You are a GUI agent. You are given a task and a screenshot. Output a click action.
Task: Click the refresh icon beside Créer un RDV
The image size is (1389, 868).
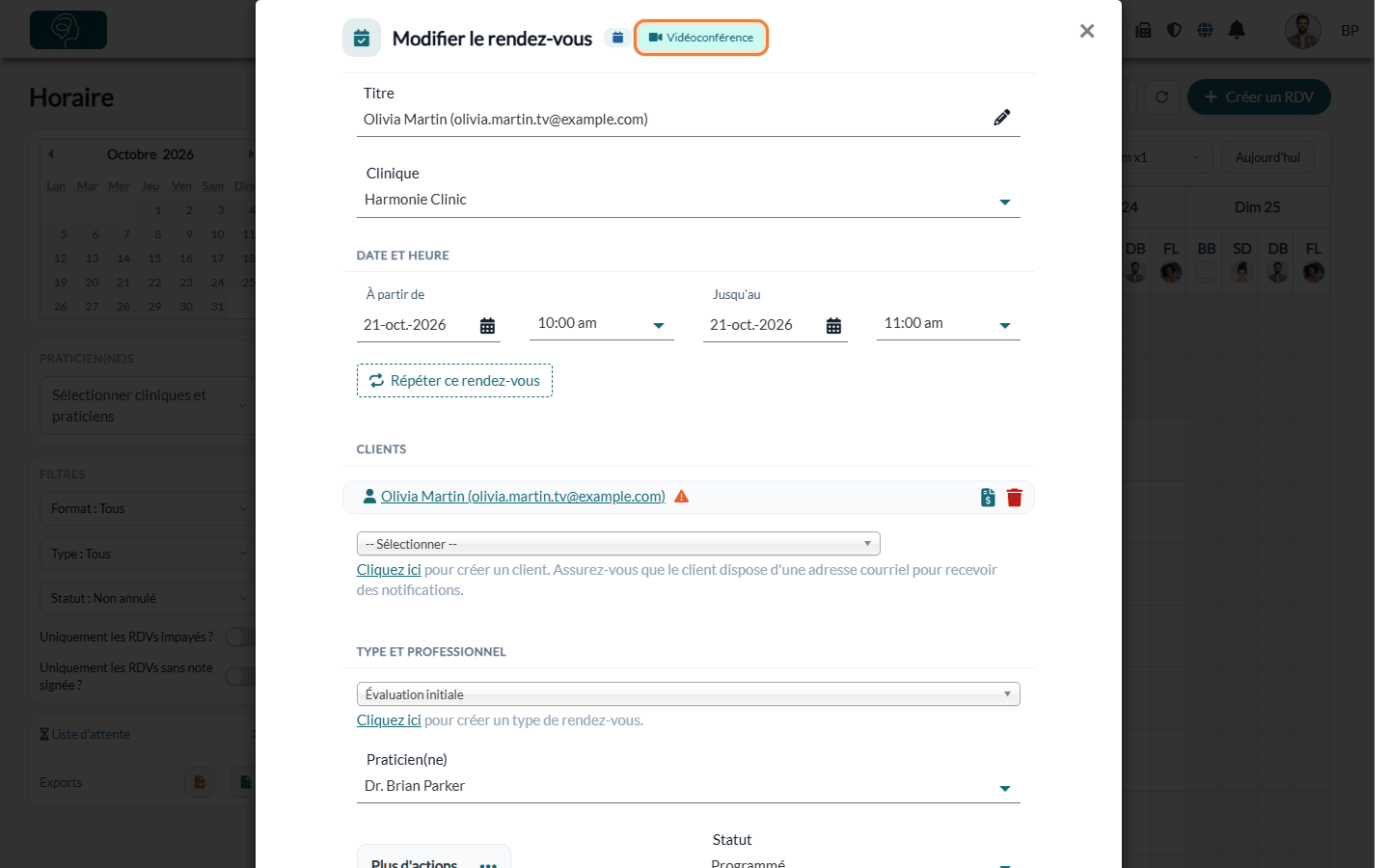pyautogui.click(x=1162, y=97)
